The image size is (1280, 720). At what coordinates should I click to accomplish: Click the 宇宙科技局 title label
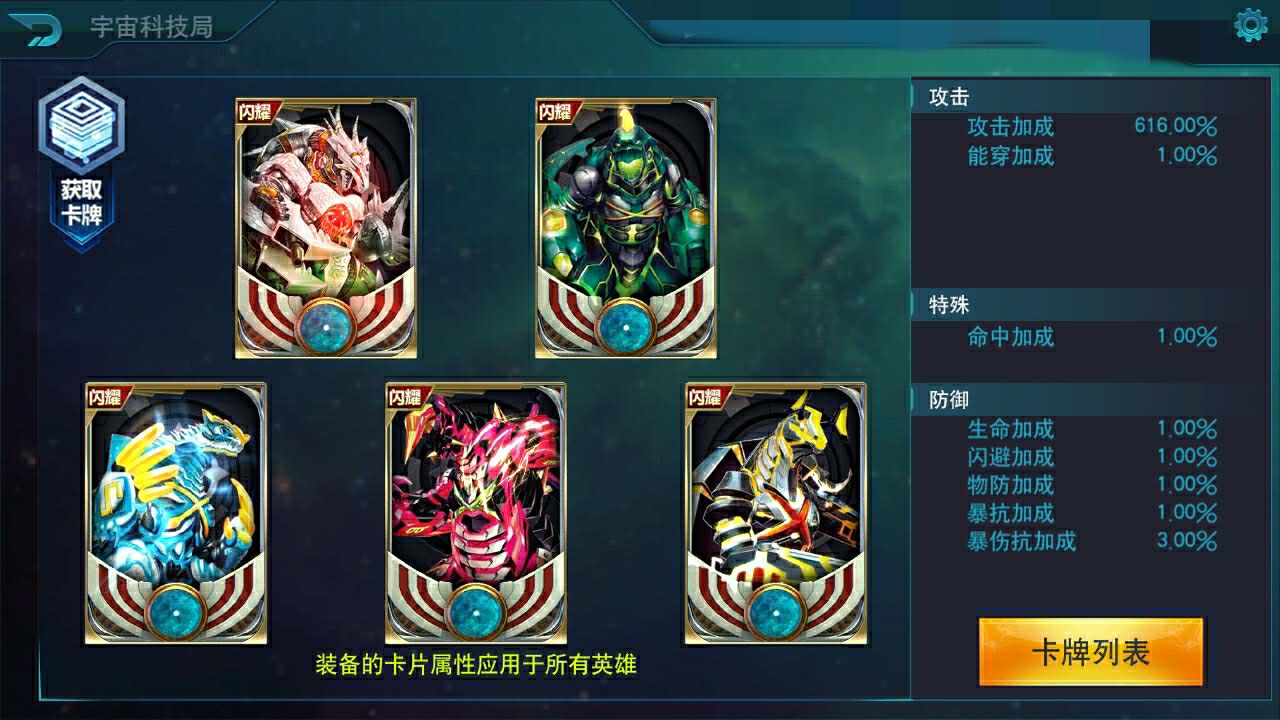tap(151, 27)
